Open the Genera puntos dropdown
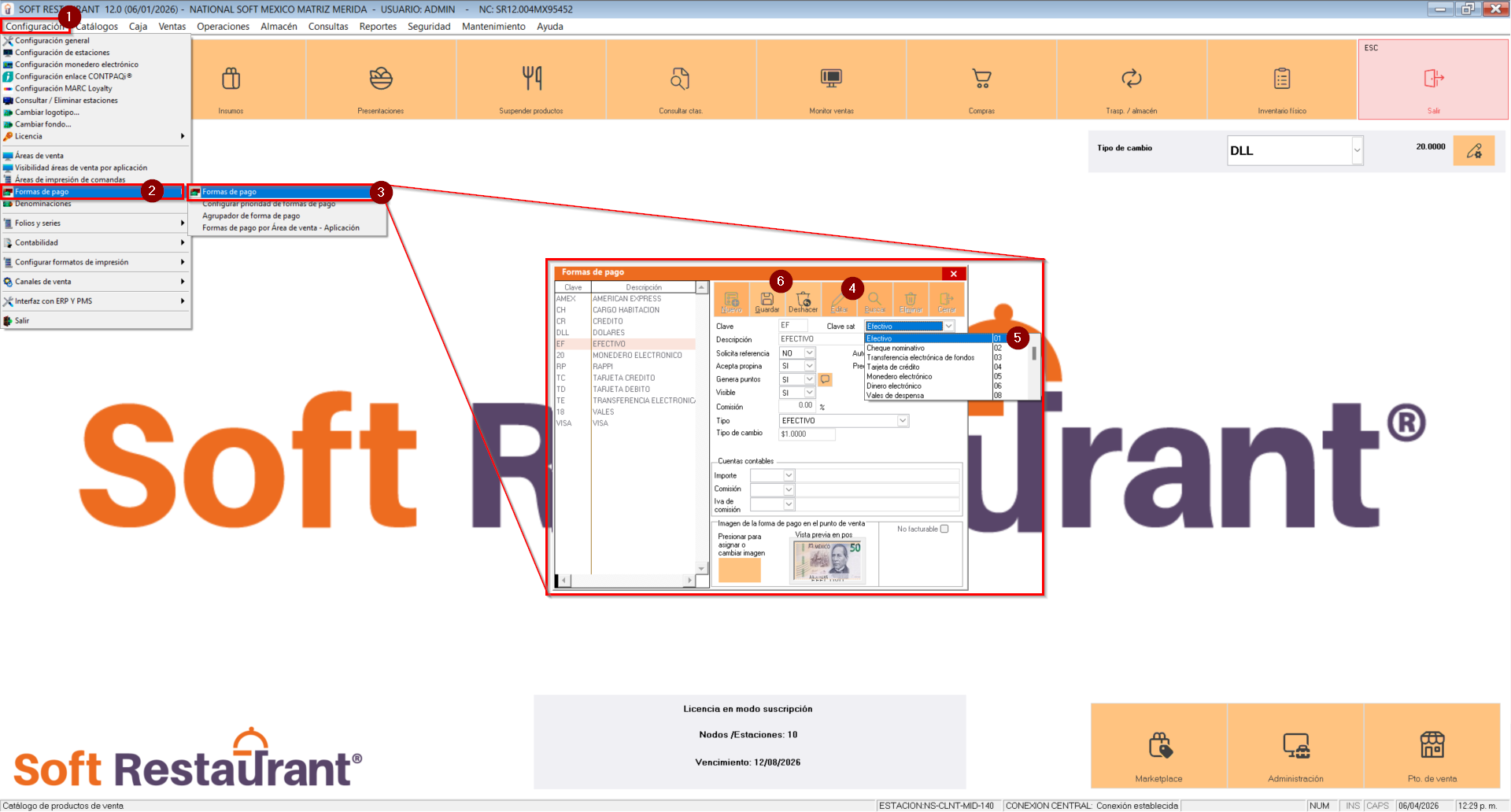This screenshot has width=1511, height=812. [x=810, y=379]
